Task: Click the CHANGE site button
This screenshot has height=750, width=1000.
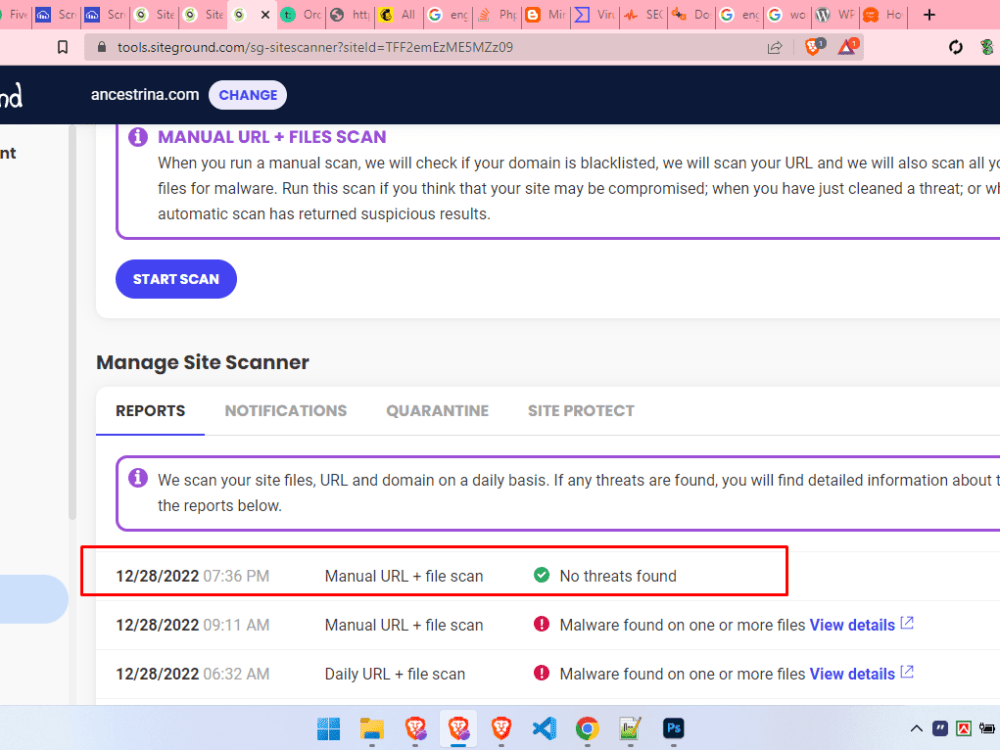Action: tap(248, 95)
